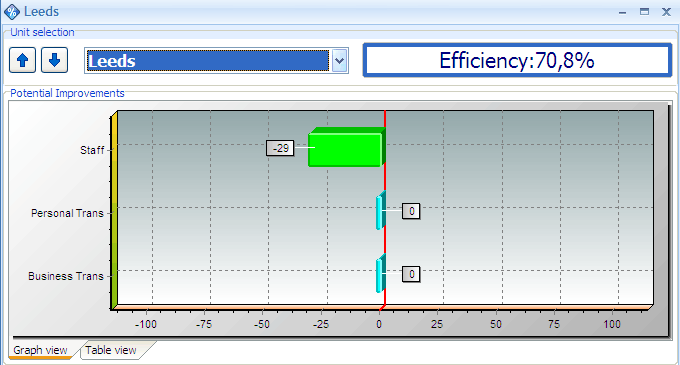Click the Personal Trans axis label
This screenshot has height=365, width=680.
point(68,213)
